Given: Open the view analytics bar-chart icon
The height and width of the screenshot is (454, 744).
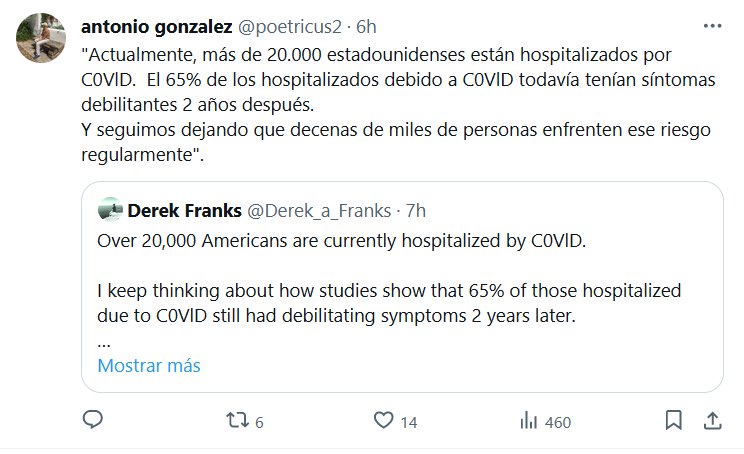Looking at the screenshot, I should tap(528, 420).
